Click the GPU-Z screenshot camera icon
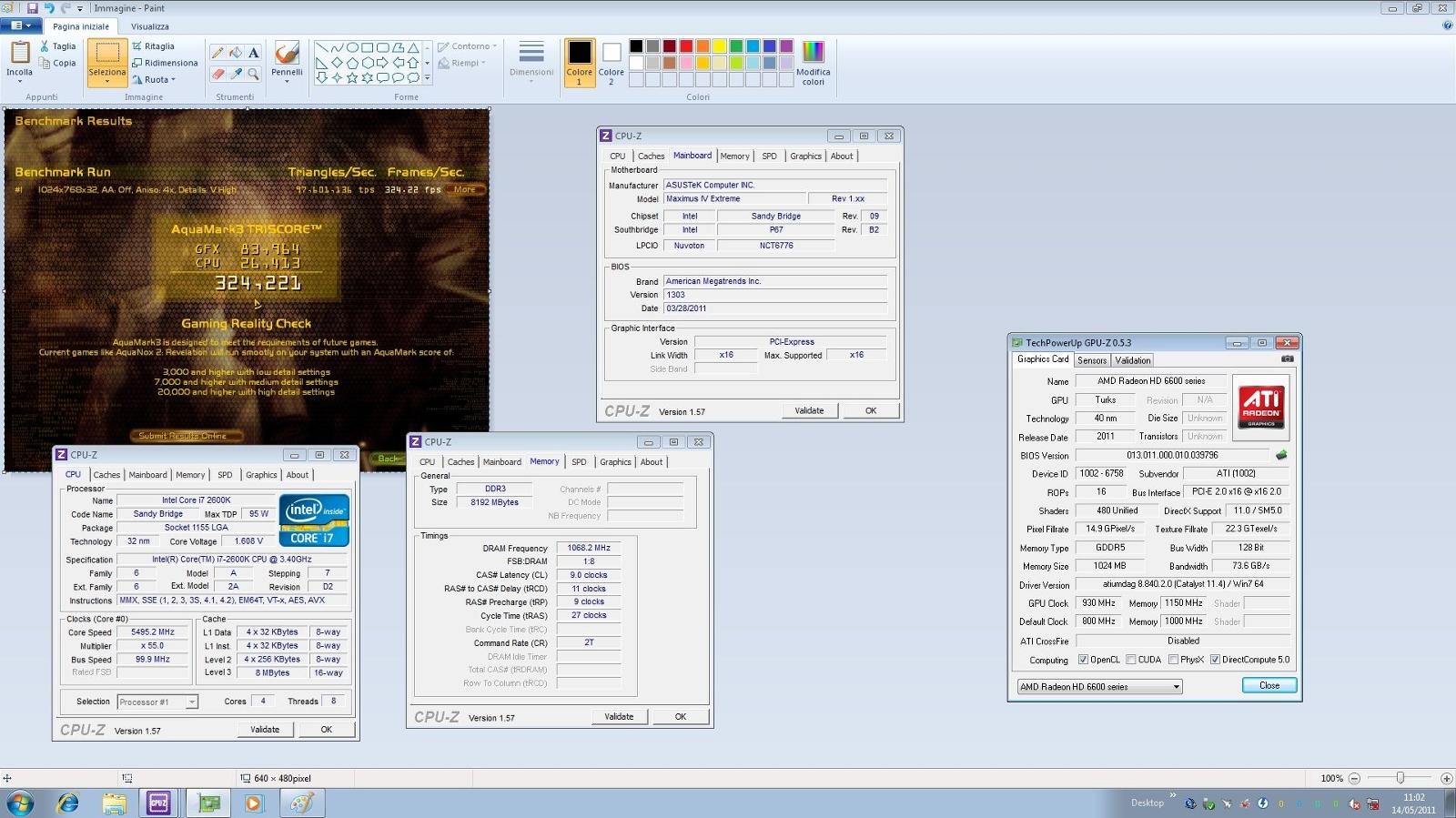 pos(1287,359)
